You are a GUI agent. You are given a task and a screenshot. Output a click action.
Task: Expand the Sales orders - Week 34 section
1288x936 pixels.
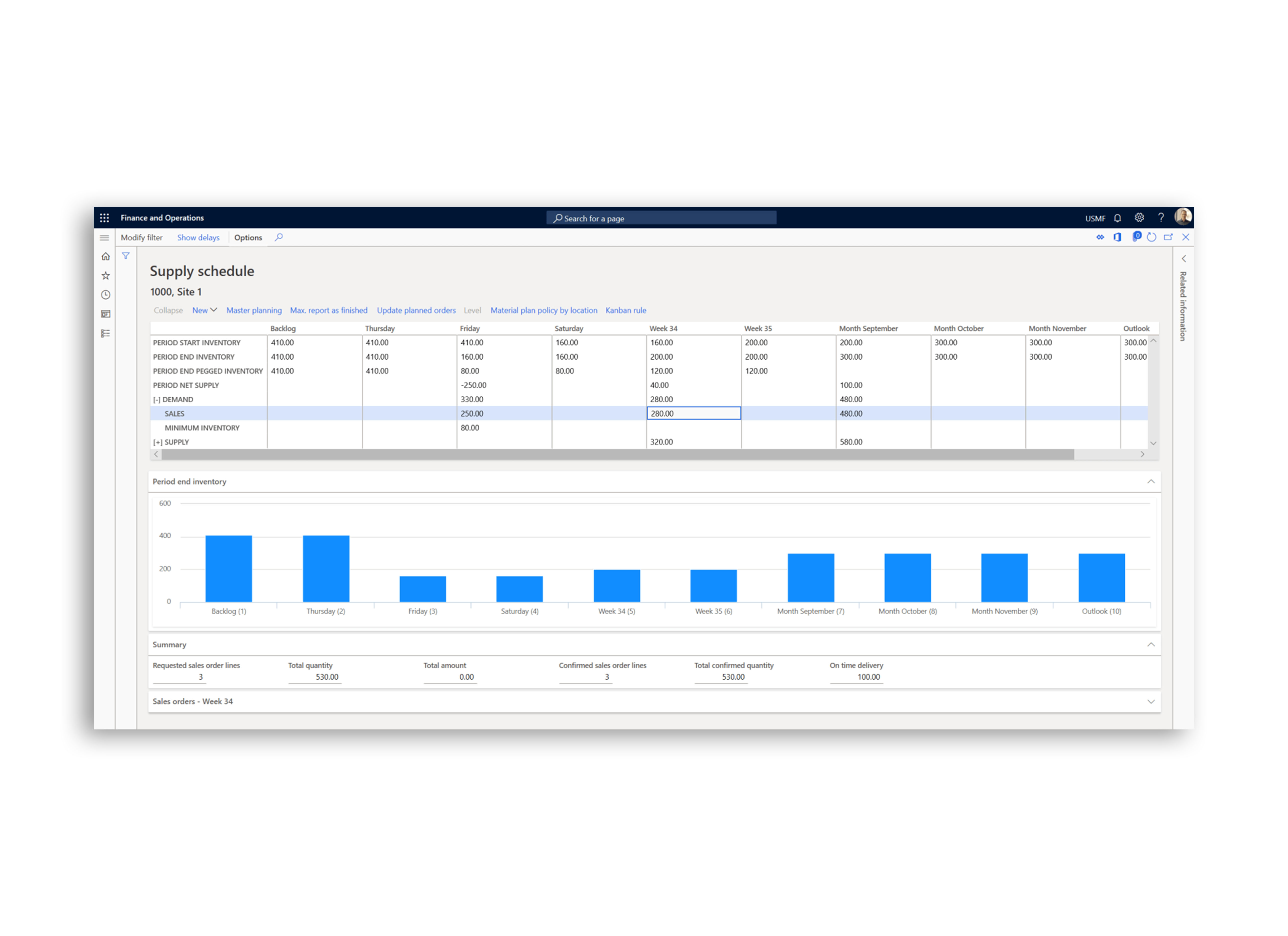point(1151,701)
